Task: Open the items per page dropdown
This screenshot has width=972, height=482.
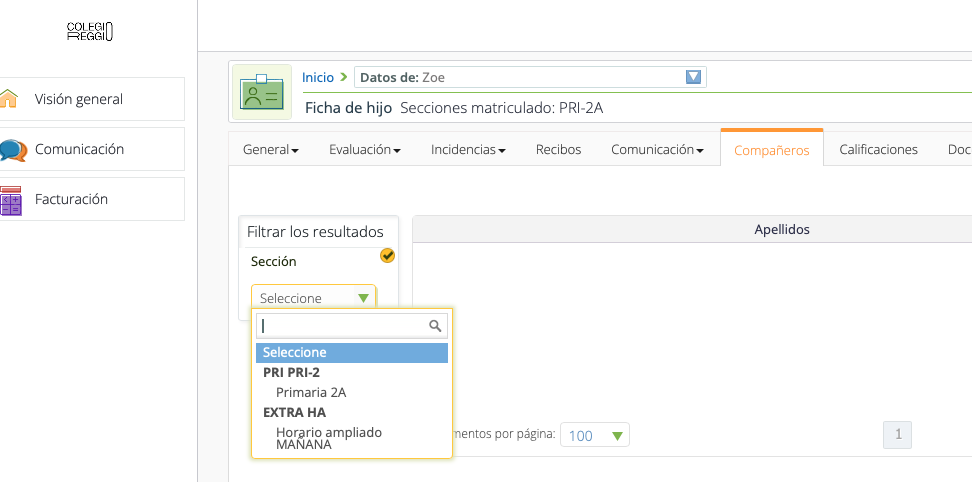Action: (595, 435)
